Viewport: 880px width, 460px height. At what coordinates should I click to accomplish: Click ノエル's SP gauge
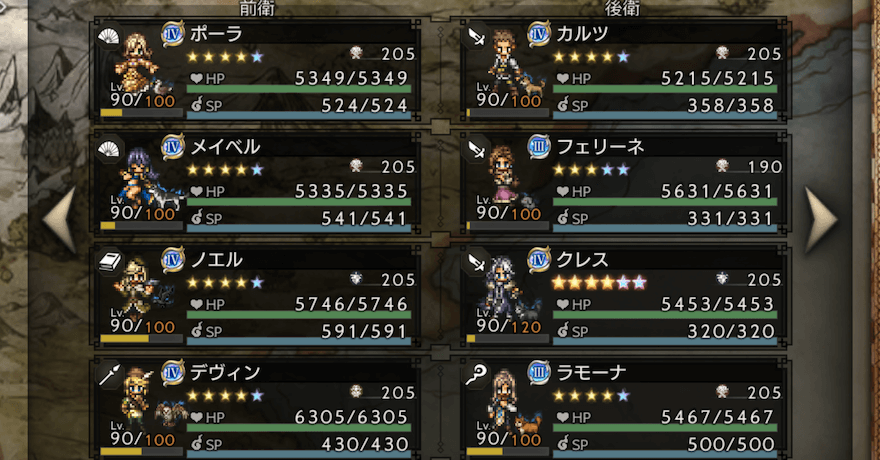[299, 341]
